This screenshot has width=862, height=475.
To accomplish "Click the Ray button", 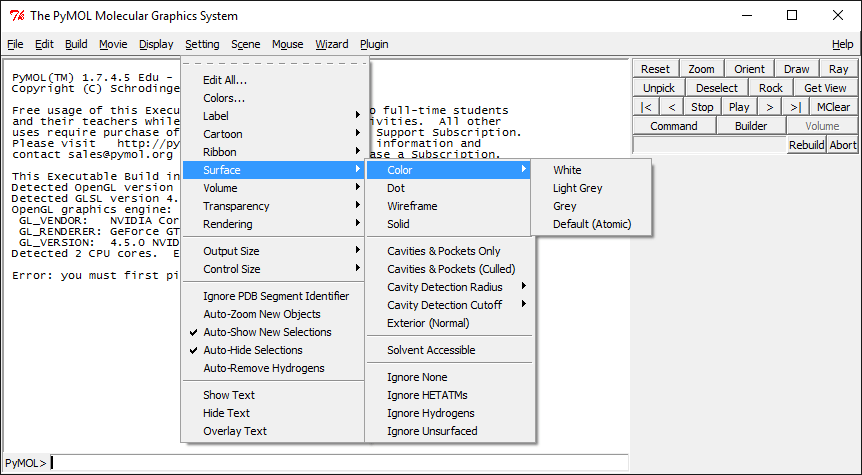I will [838, 69].
